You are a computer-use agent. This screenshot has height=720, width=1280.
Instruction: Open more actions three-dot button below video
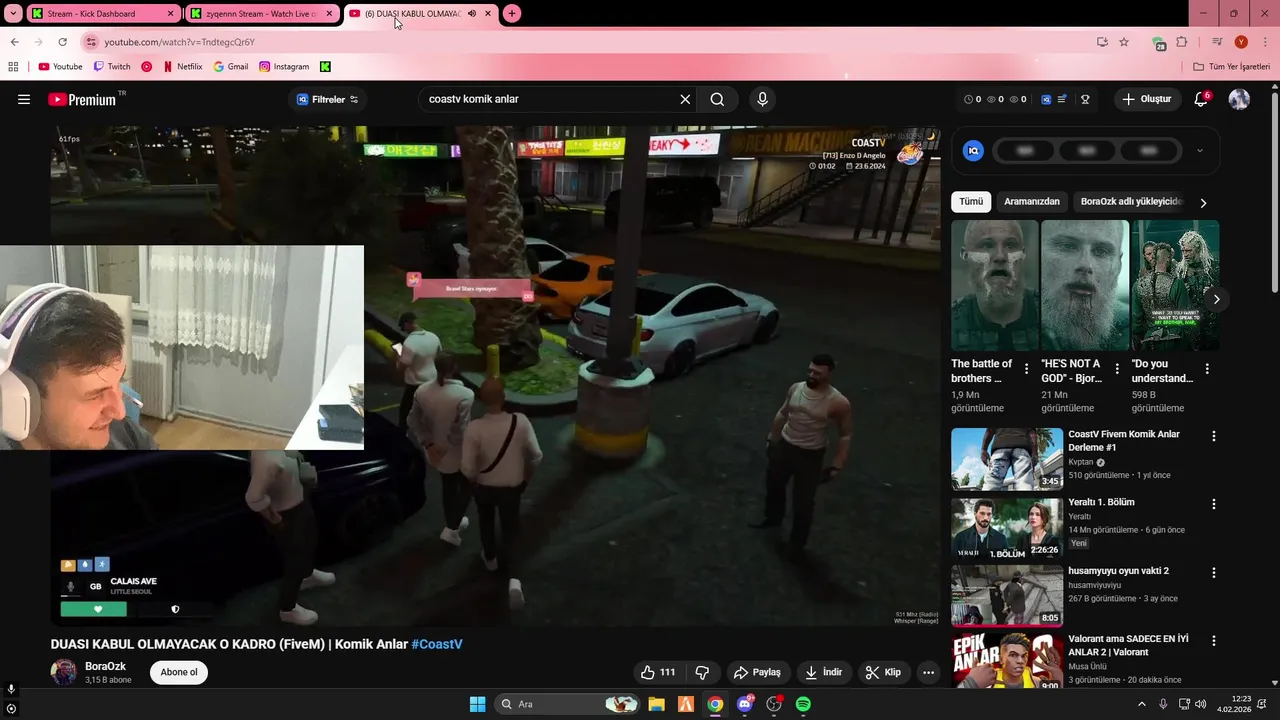click(x=928, y=672)
